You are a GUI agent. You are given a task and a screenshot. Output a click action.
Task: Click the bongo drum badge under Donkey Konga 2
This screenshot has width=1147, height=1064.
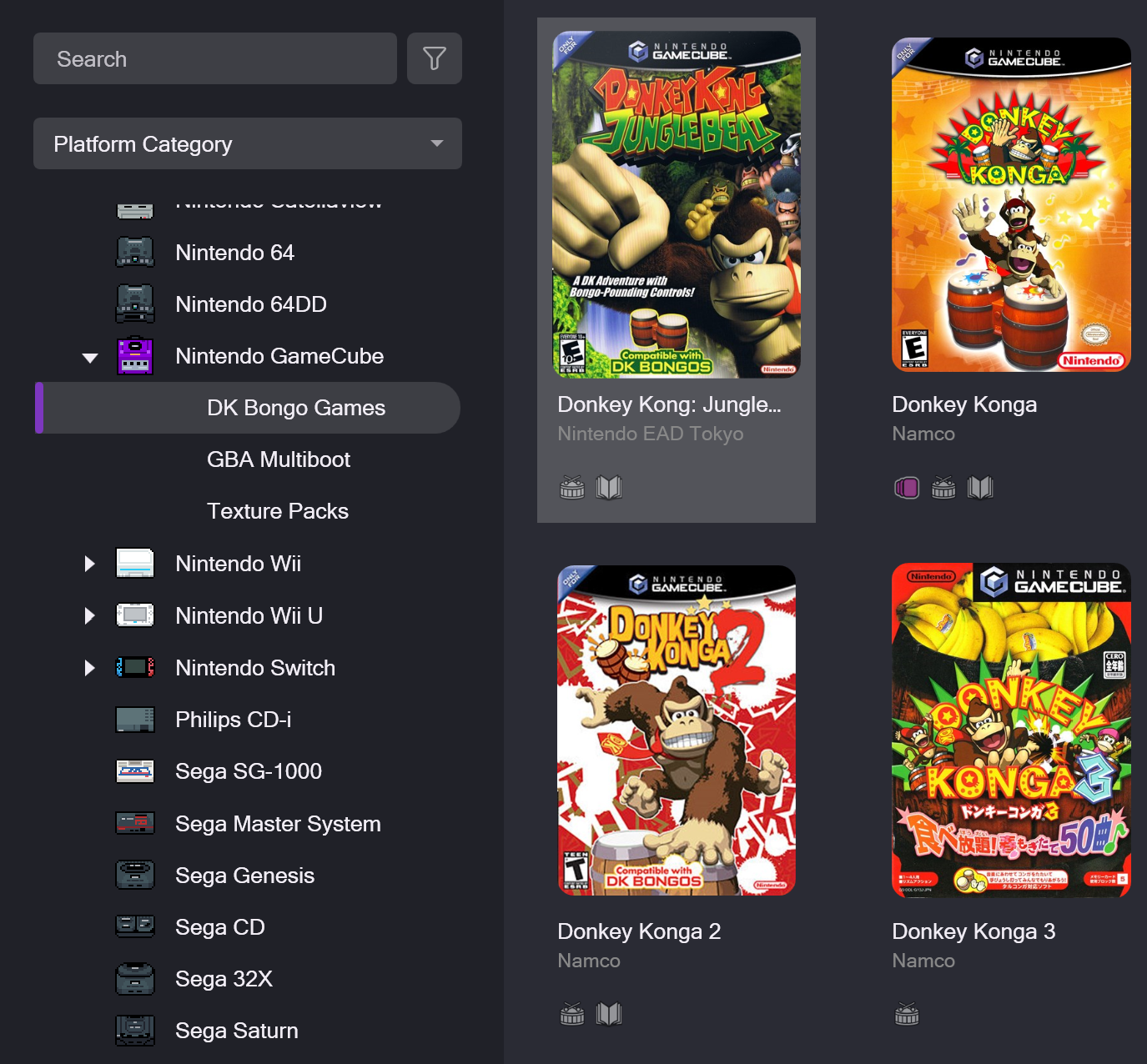(x=572, y=1014)
